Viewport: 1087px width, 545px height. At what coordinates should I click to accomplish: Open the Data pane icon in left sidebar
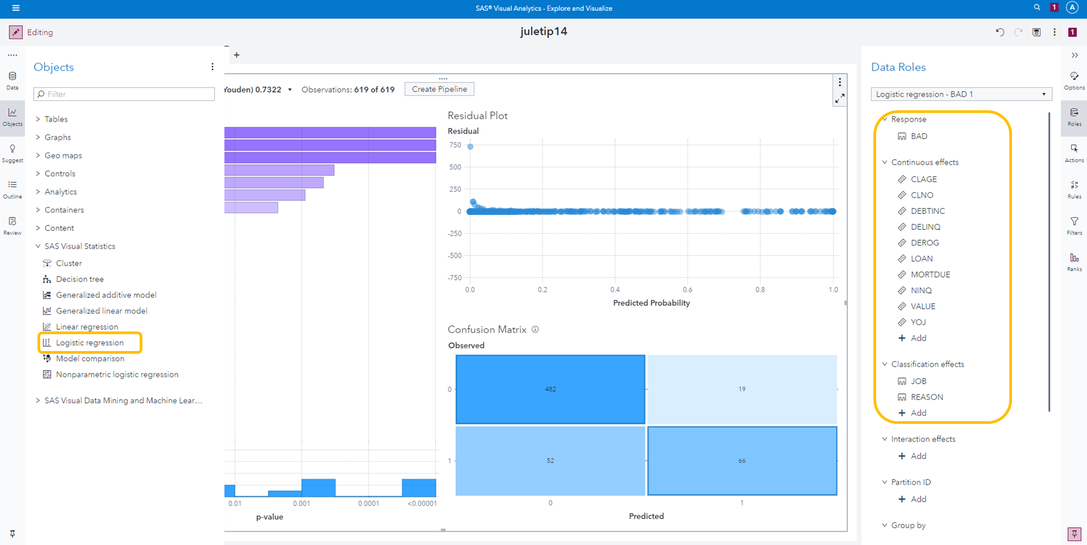pyautogui.click(x=12, y=80)
